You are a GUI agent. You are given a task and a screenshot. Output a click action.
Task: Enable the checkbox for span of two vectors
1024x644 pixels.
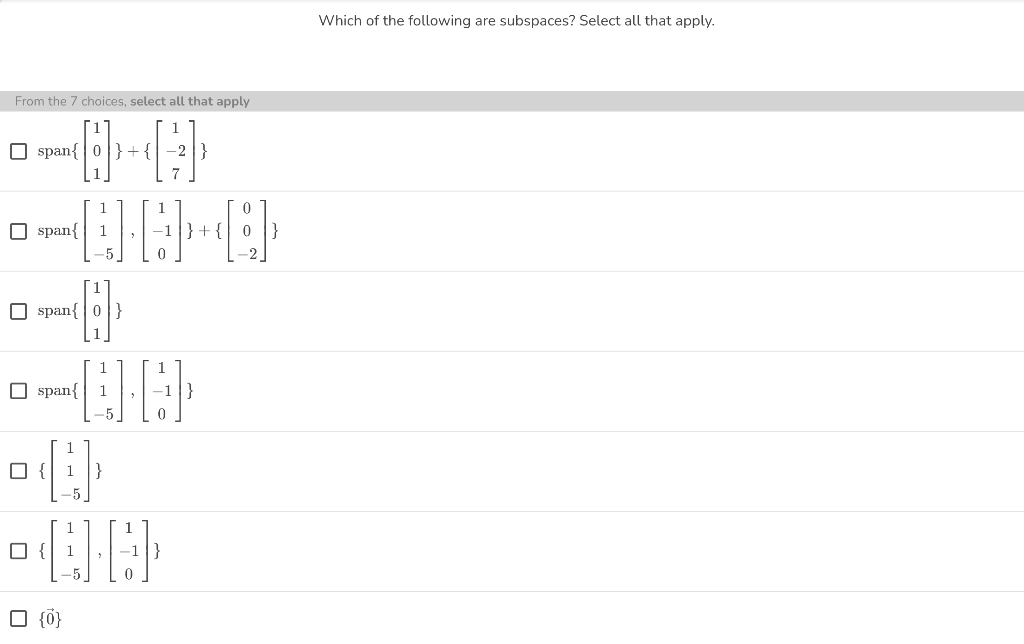coord(18,391)
